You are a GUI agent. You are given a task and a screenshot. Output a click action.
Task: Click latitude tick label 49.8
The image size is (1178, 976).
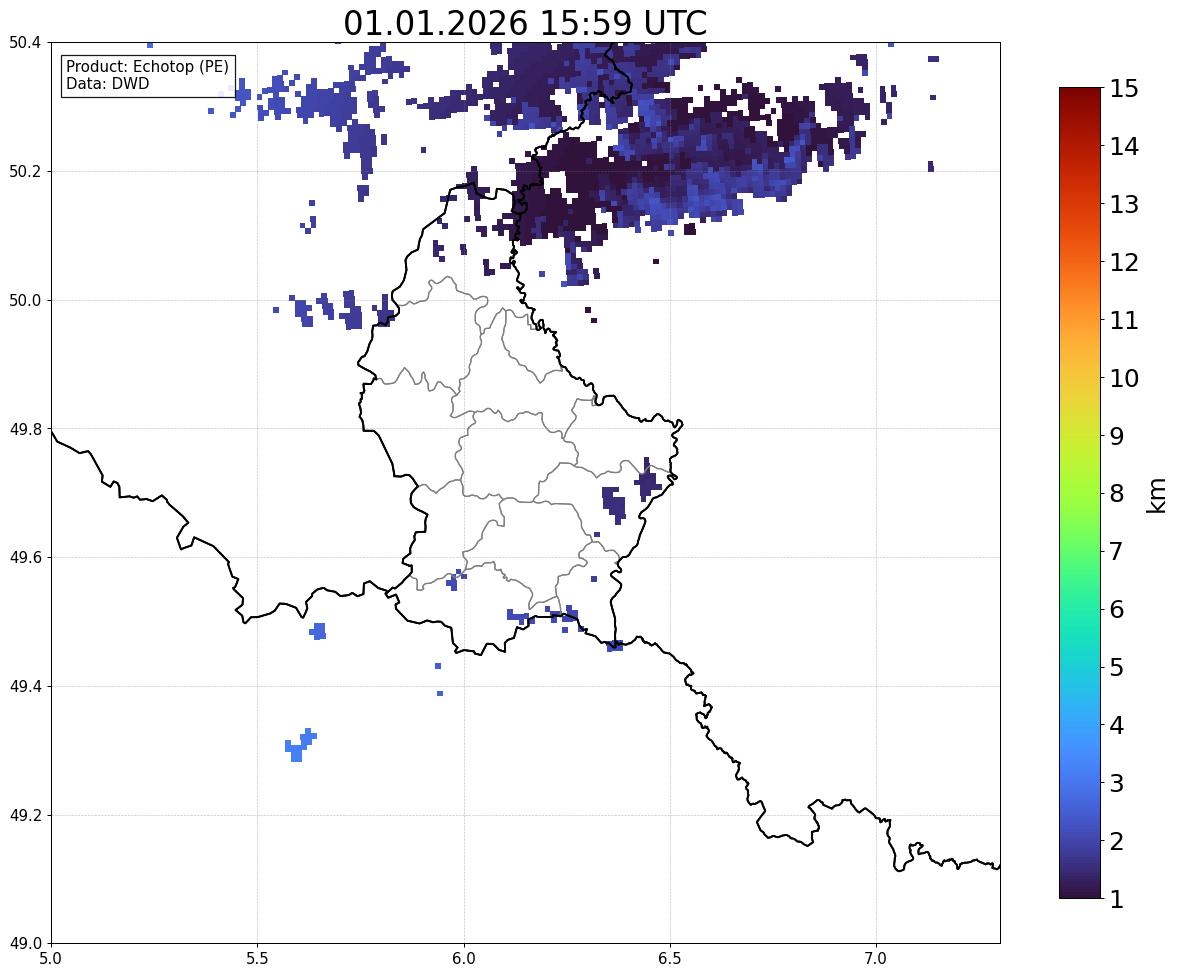click(24, 429)
